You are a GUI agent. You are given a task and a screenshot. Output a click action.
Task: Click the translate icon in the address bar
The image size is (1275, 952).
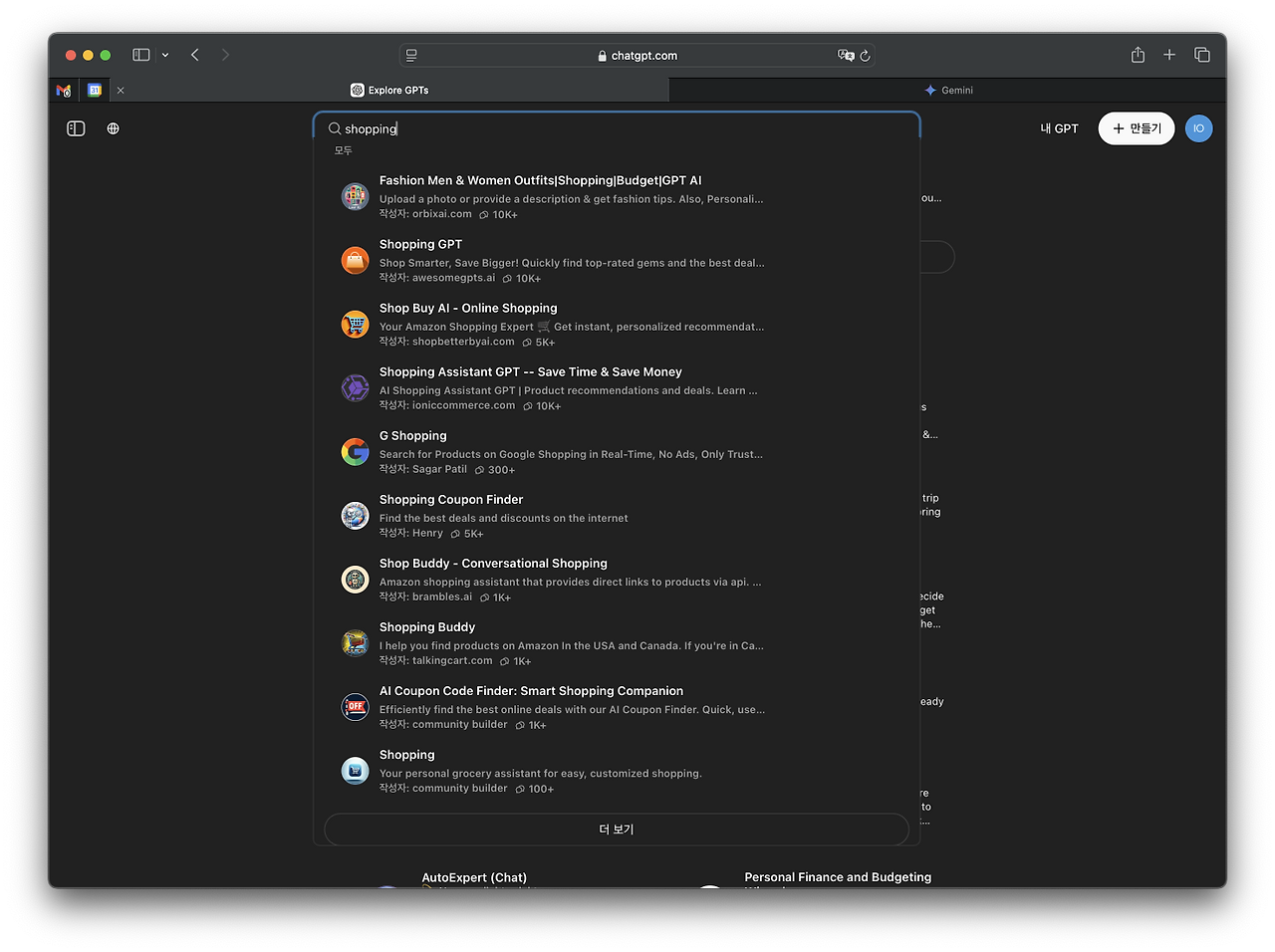tap(846, 56)
